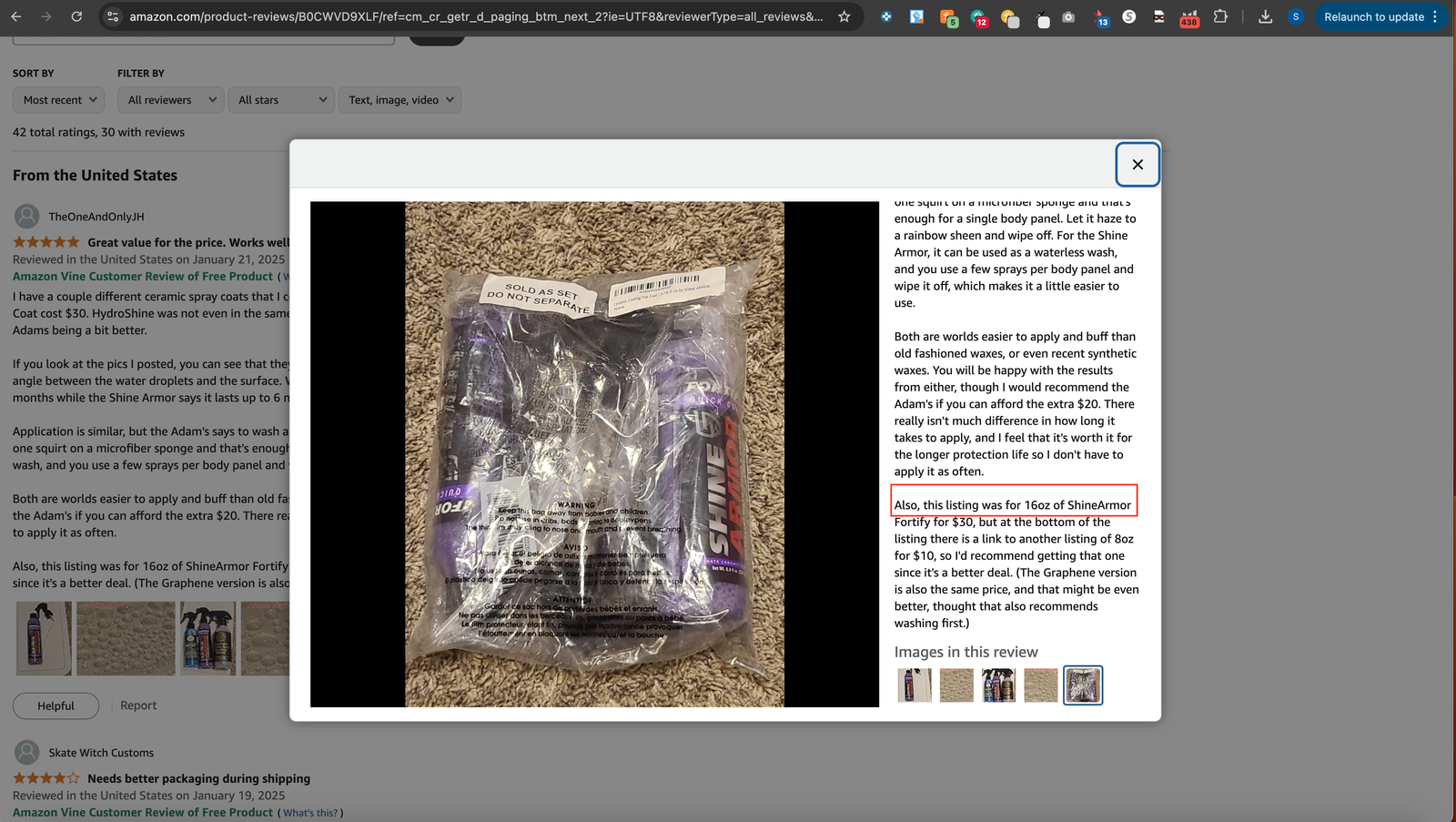
Task: Open the Text, image, video dropdown
Action: coord(399,100)
